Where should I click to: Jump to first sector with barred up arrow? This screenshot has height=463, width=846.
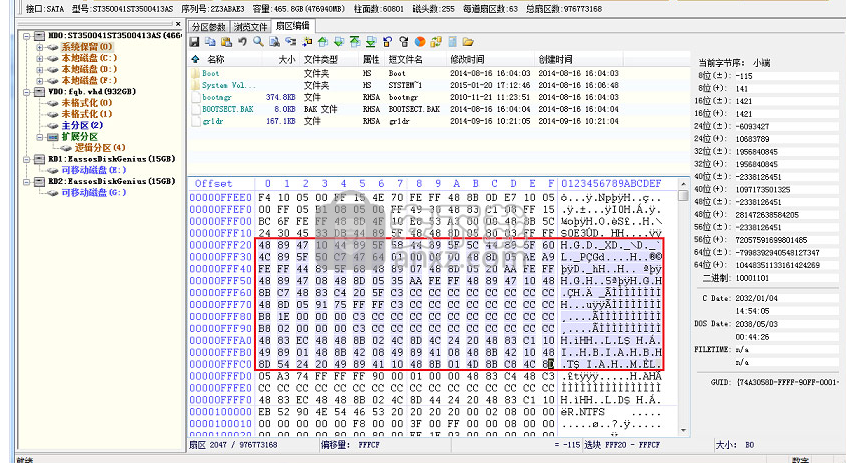(355, 42)
